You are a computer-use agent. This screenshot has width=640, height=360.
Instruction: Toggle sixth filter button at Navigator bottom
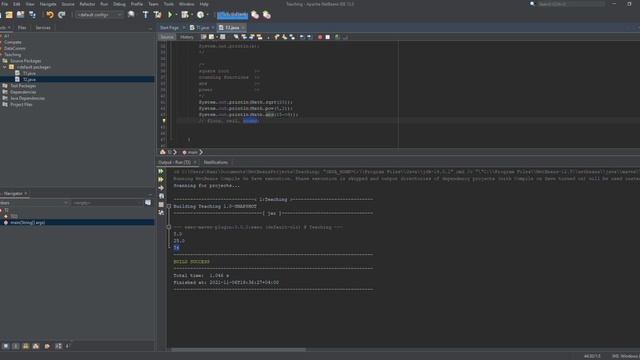coord(58,346)
